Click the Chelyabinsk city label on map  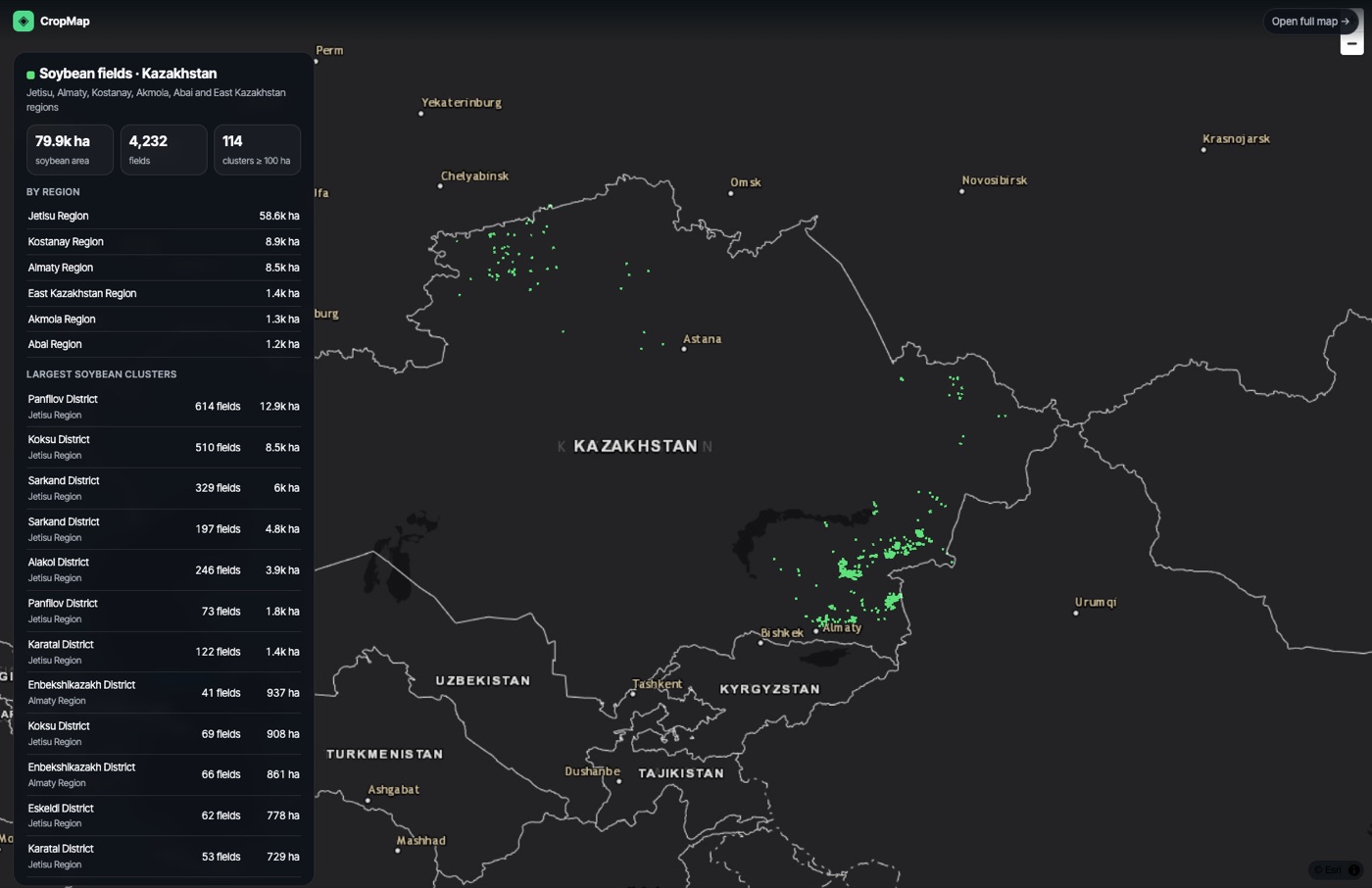[474, 176]
